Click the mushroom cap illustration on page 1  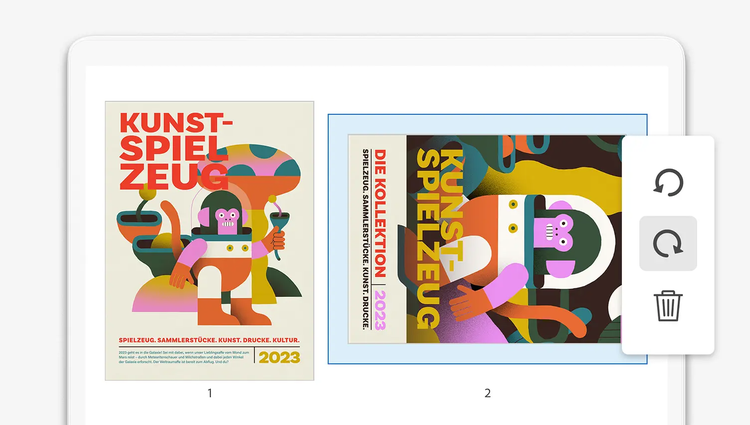251,161
